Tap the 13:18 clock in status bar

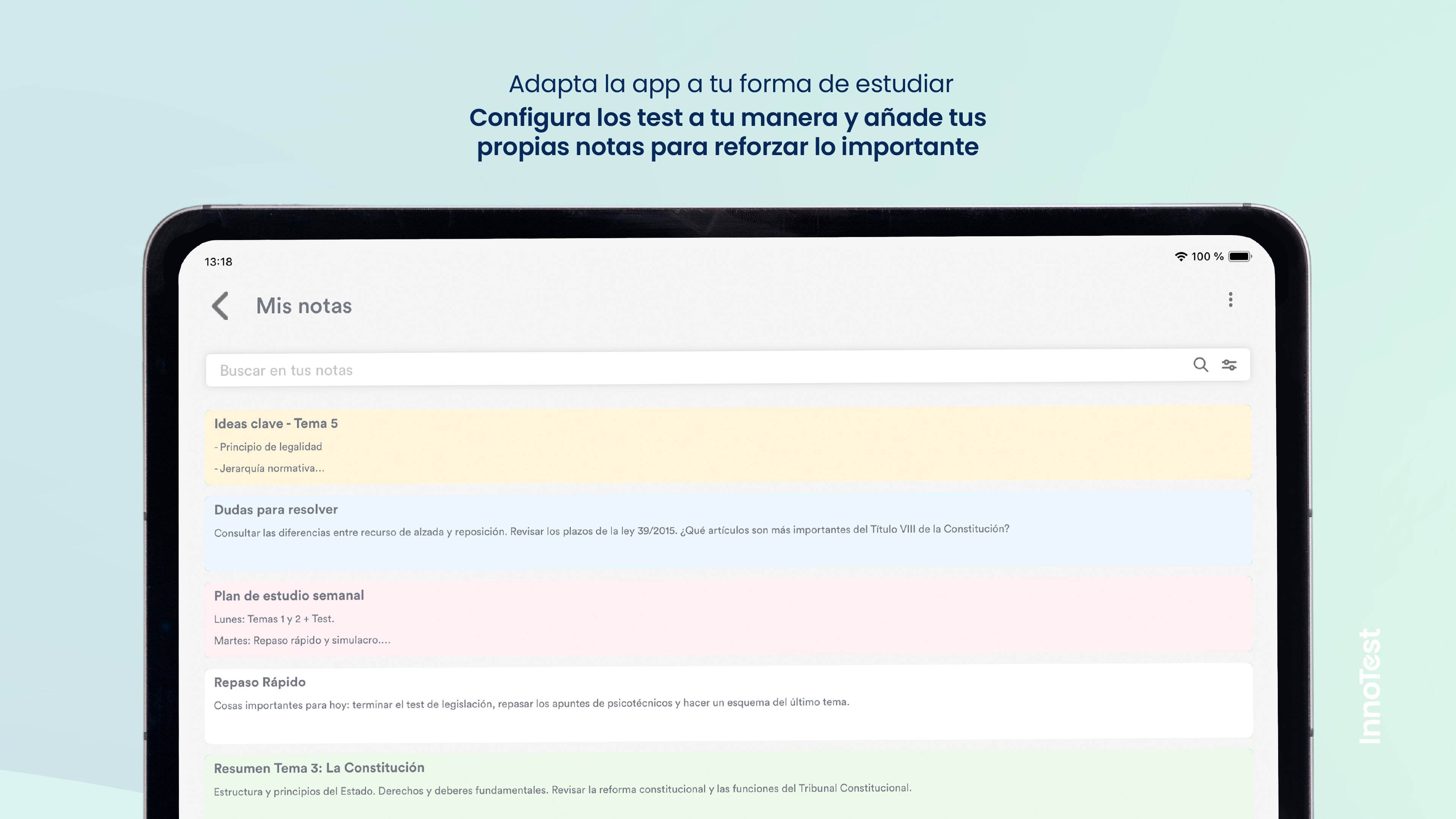pyautogui.click(x=218, y=262)
